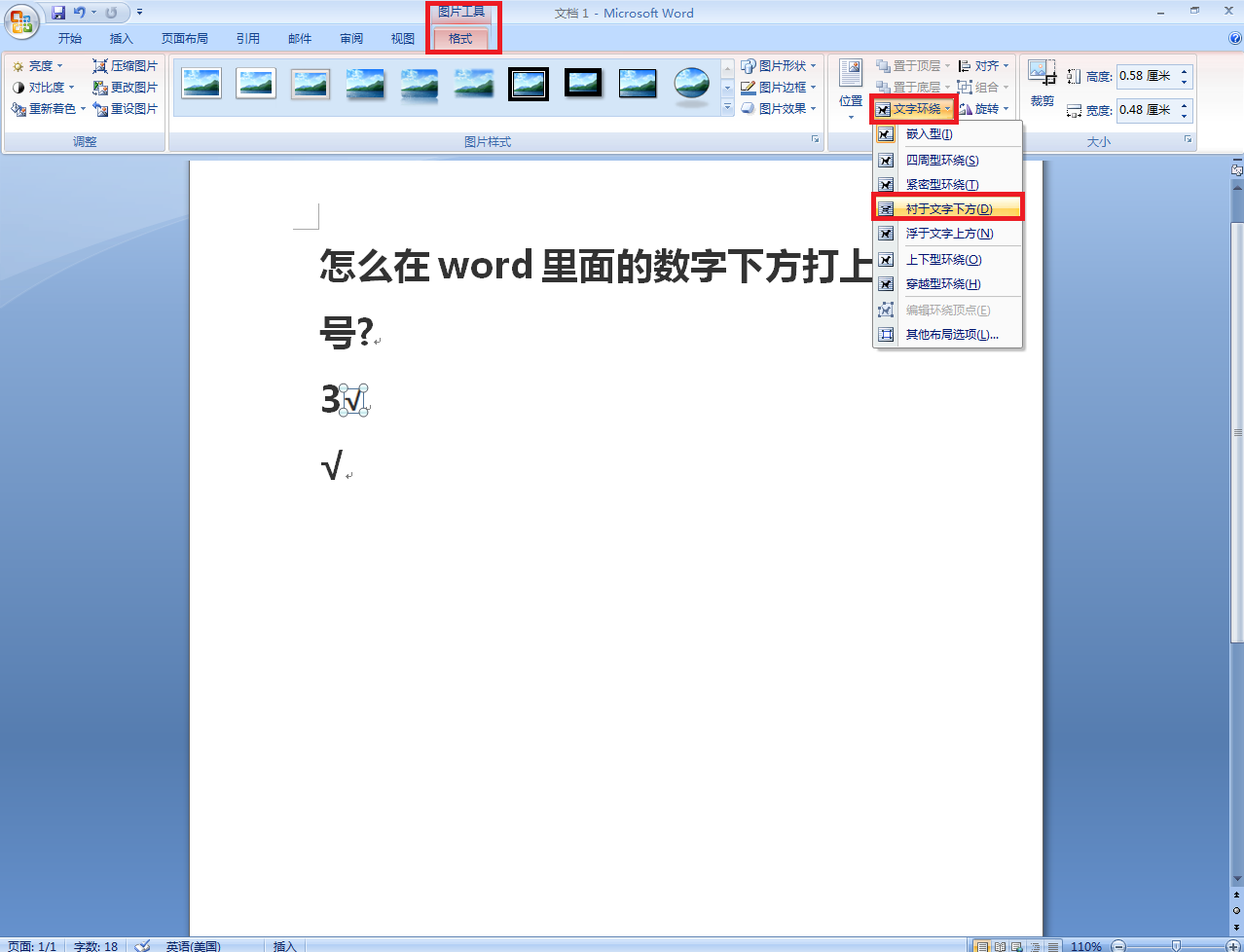The image size is (1244, 952).
Task: Apply the first picture style thumbnail
Action: [201, 83]
